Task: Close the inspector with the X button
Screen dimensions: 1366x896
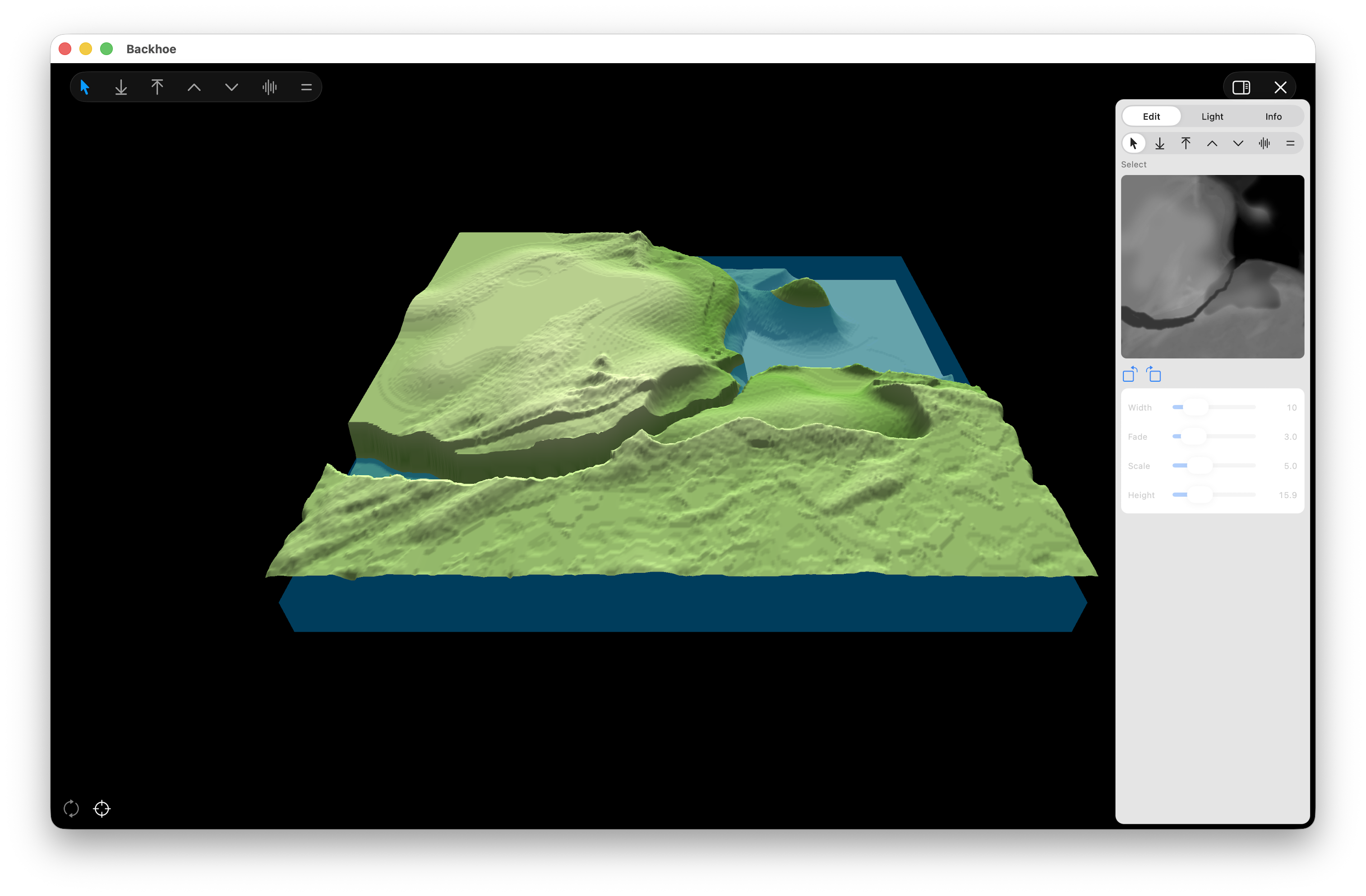Action: [1280, 87]
